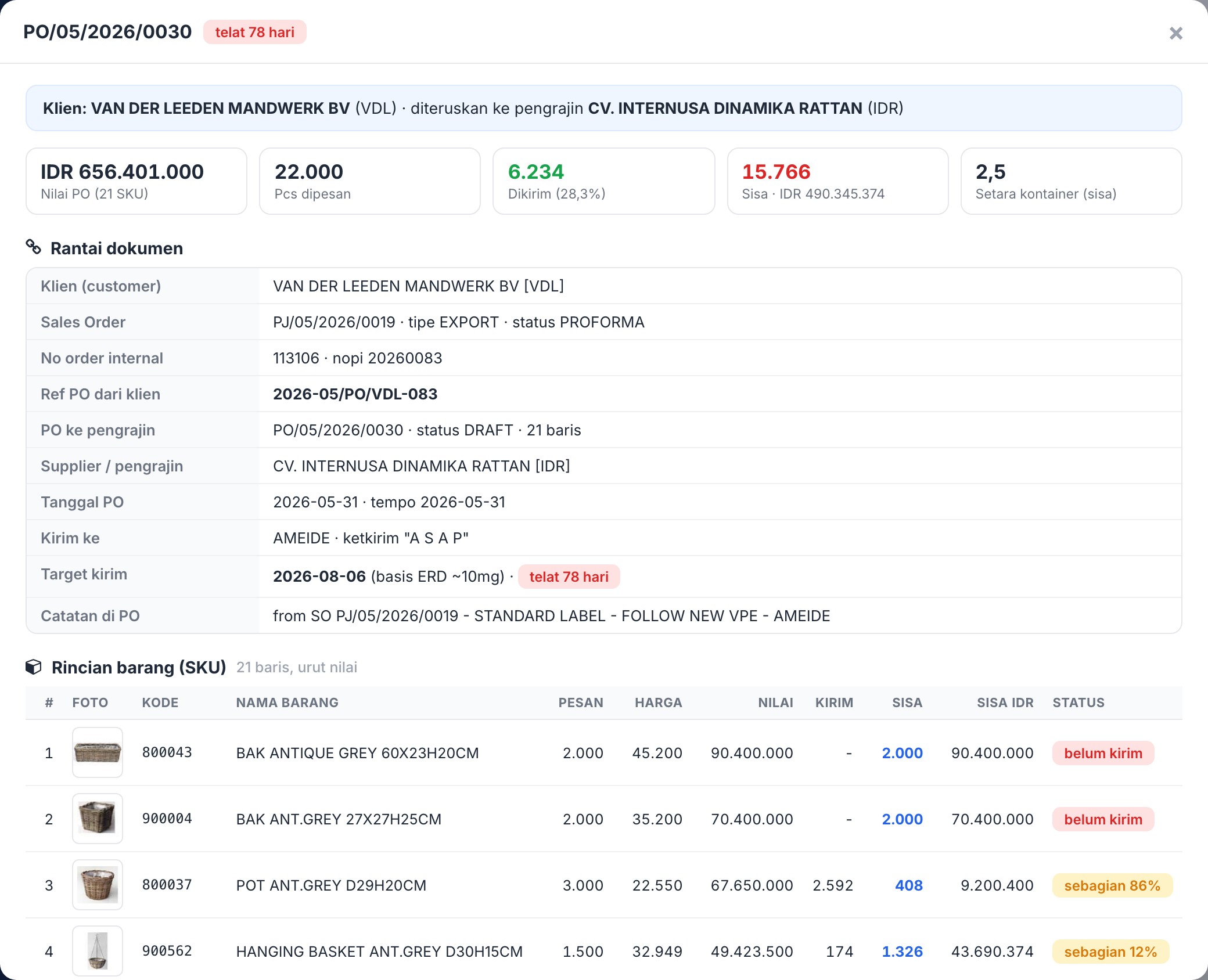Click the sisa value 1.326
This screenshot has width=1208, height=980.
(x=902, y=952)
